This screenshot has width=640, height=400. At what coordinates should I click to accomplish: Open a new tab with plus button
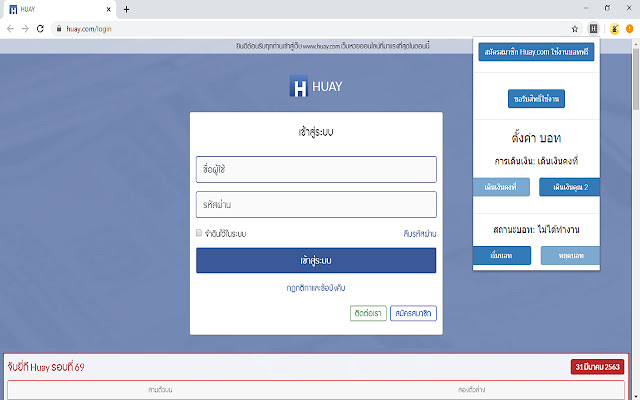tap(126, 9)
